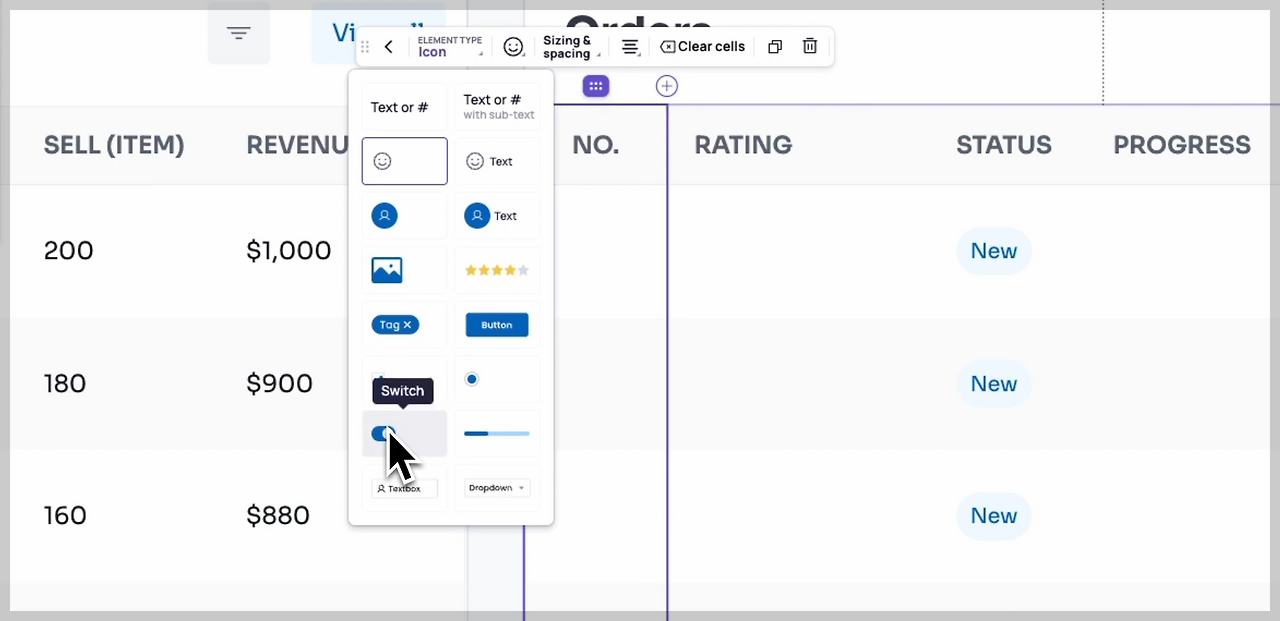Click the purple column grid handle

pyautogui.click(x=596, y=86)
